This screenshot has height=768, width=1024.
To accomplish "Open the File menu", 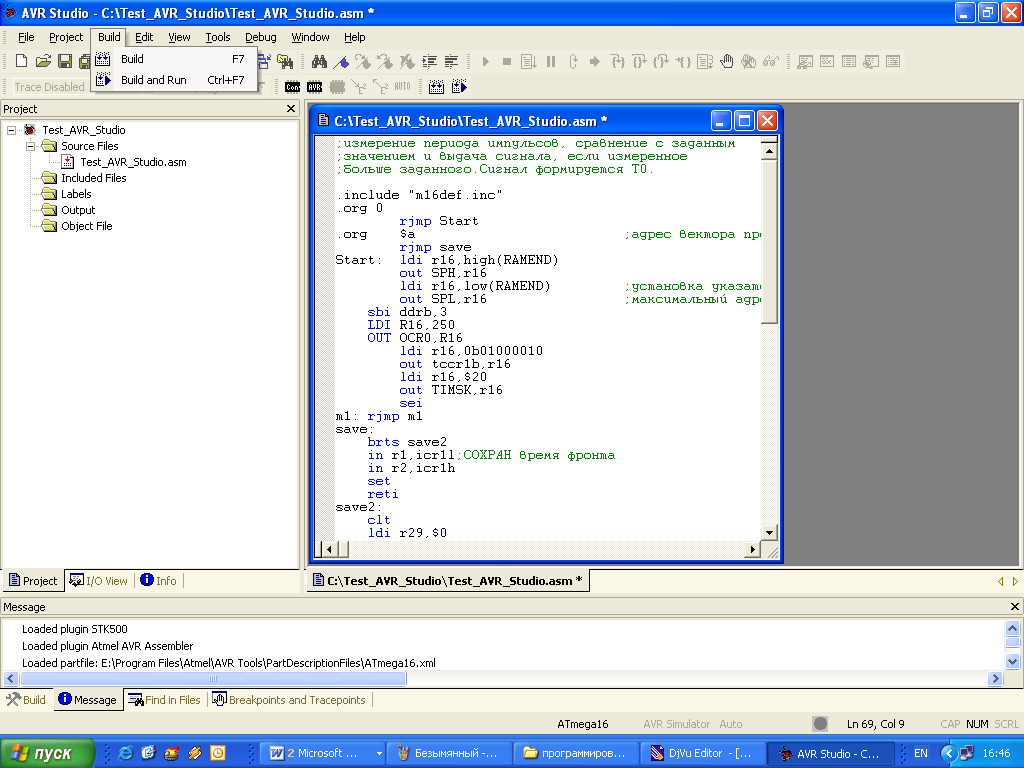I will click(x=26, y=37).
